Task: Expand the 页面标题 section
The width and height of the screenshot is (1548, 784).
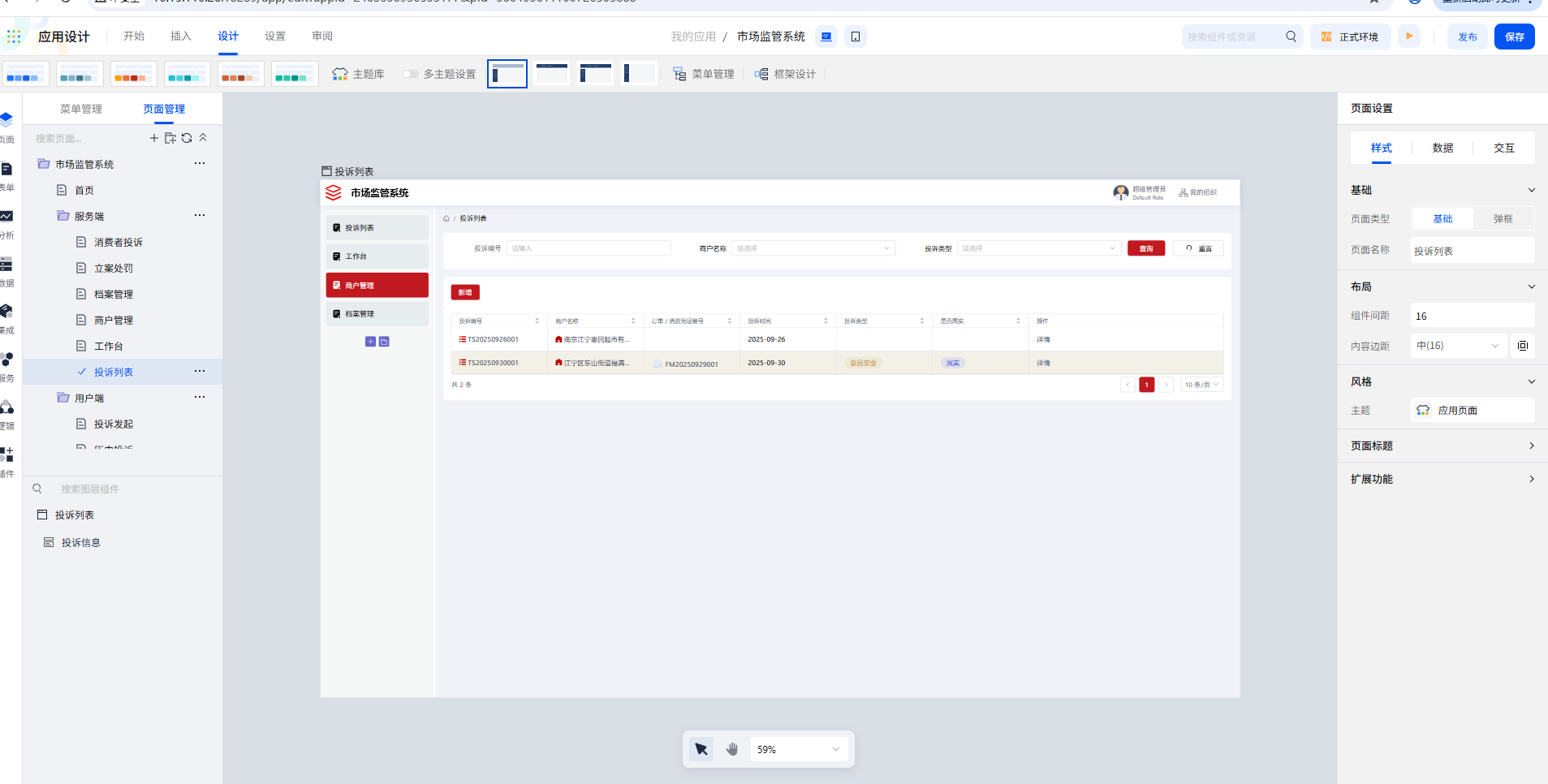Action: (1442, 446)
